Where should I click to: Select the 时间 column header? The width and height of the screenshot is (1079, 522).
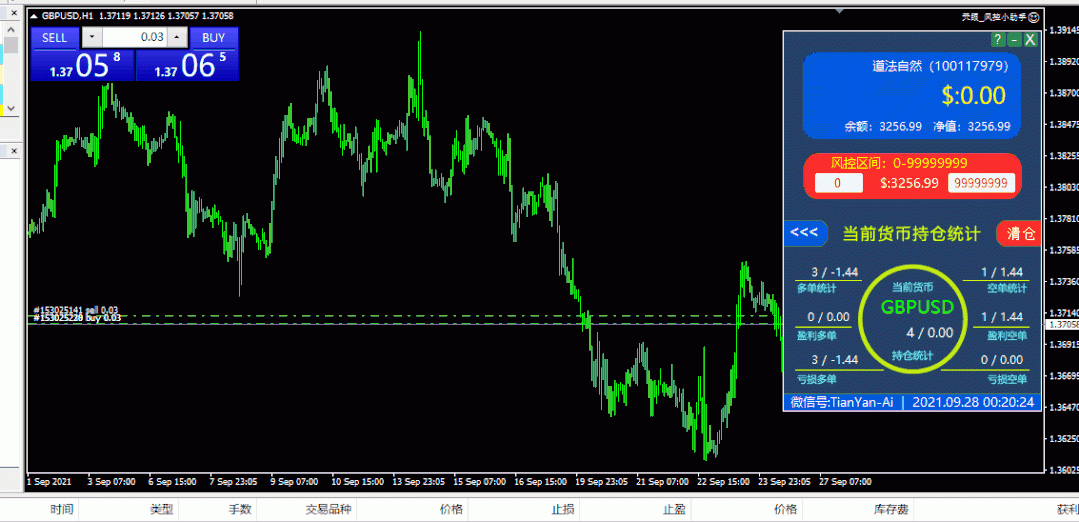click(62, 509)
